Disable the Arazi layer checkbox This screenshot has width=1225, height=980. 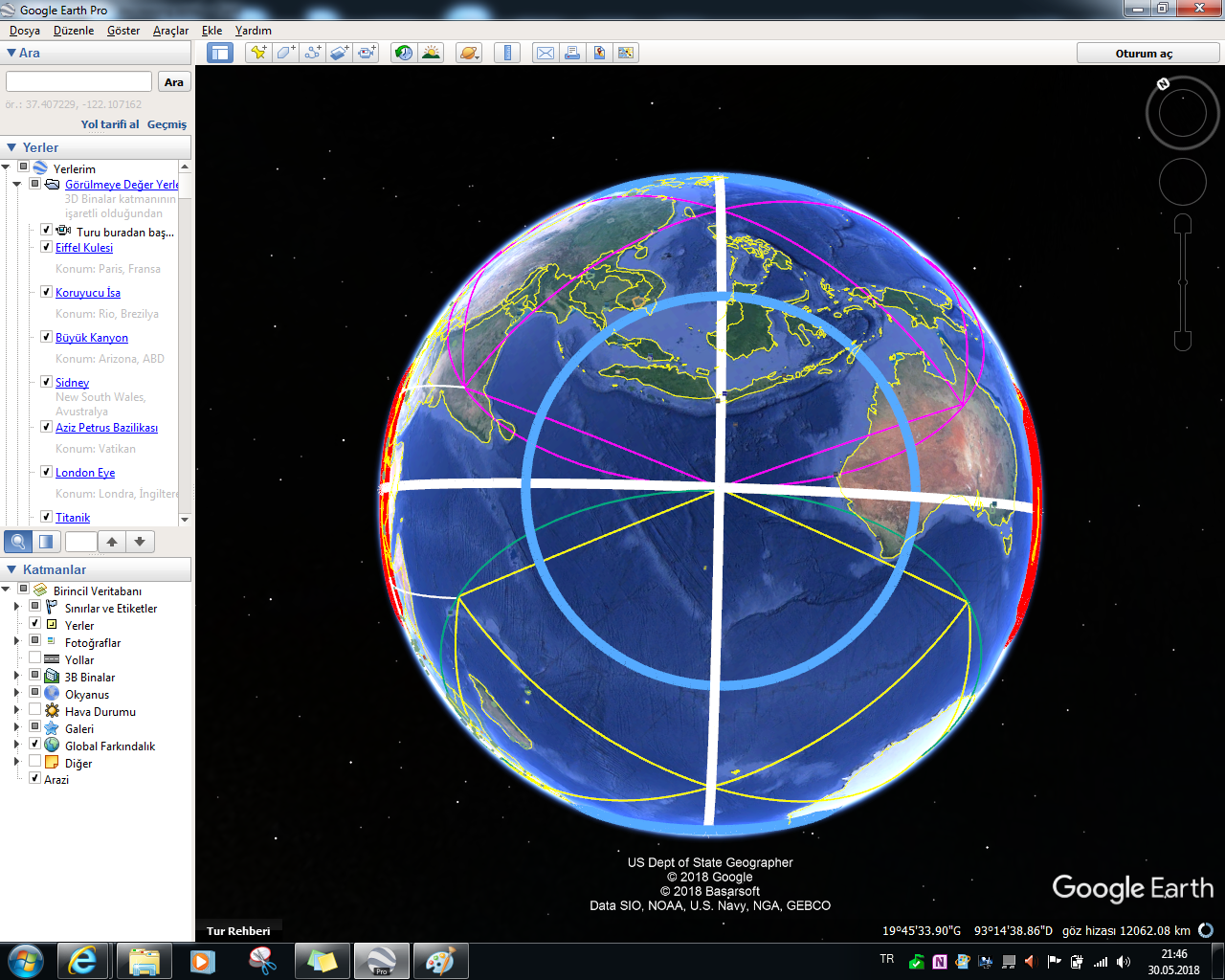(34, 779)
